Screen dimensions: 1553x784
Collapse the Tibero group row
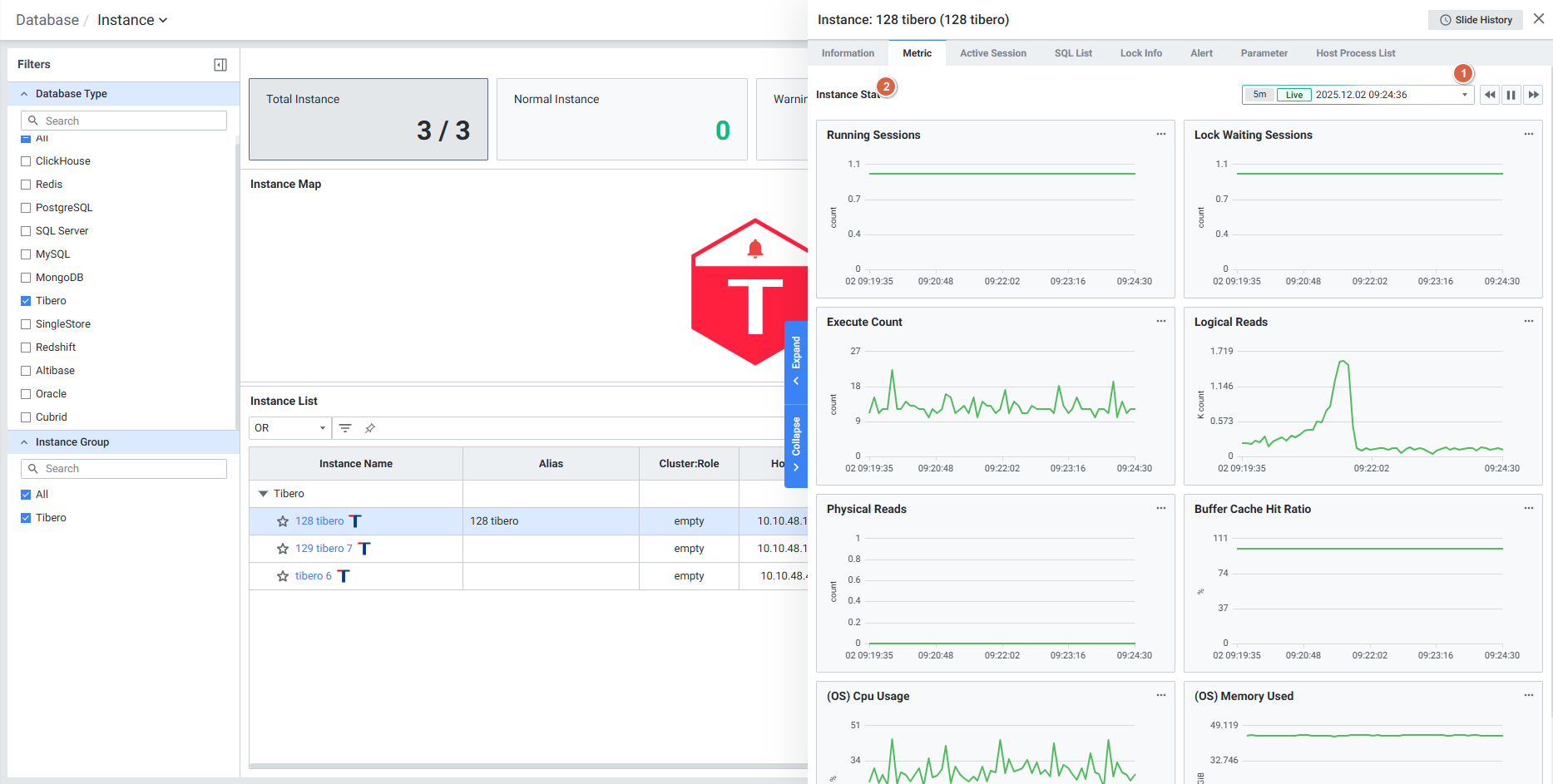click(264, 494)
